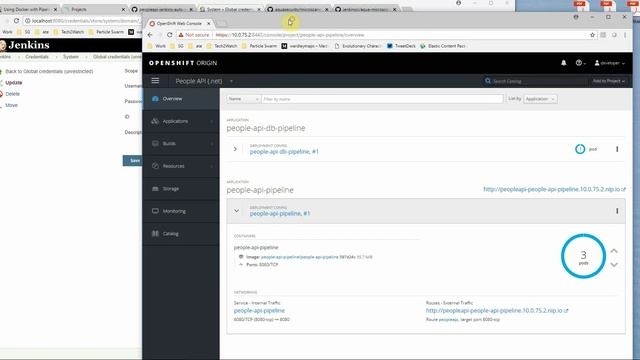Image resolution: width=640 pixels, height=360 pixels.
Task: Click Delete in Jenkins sidebar
Action: click(x=12, y=94)
